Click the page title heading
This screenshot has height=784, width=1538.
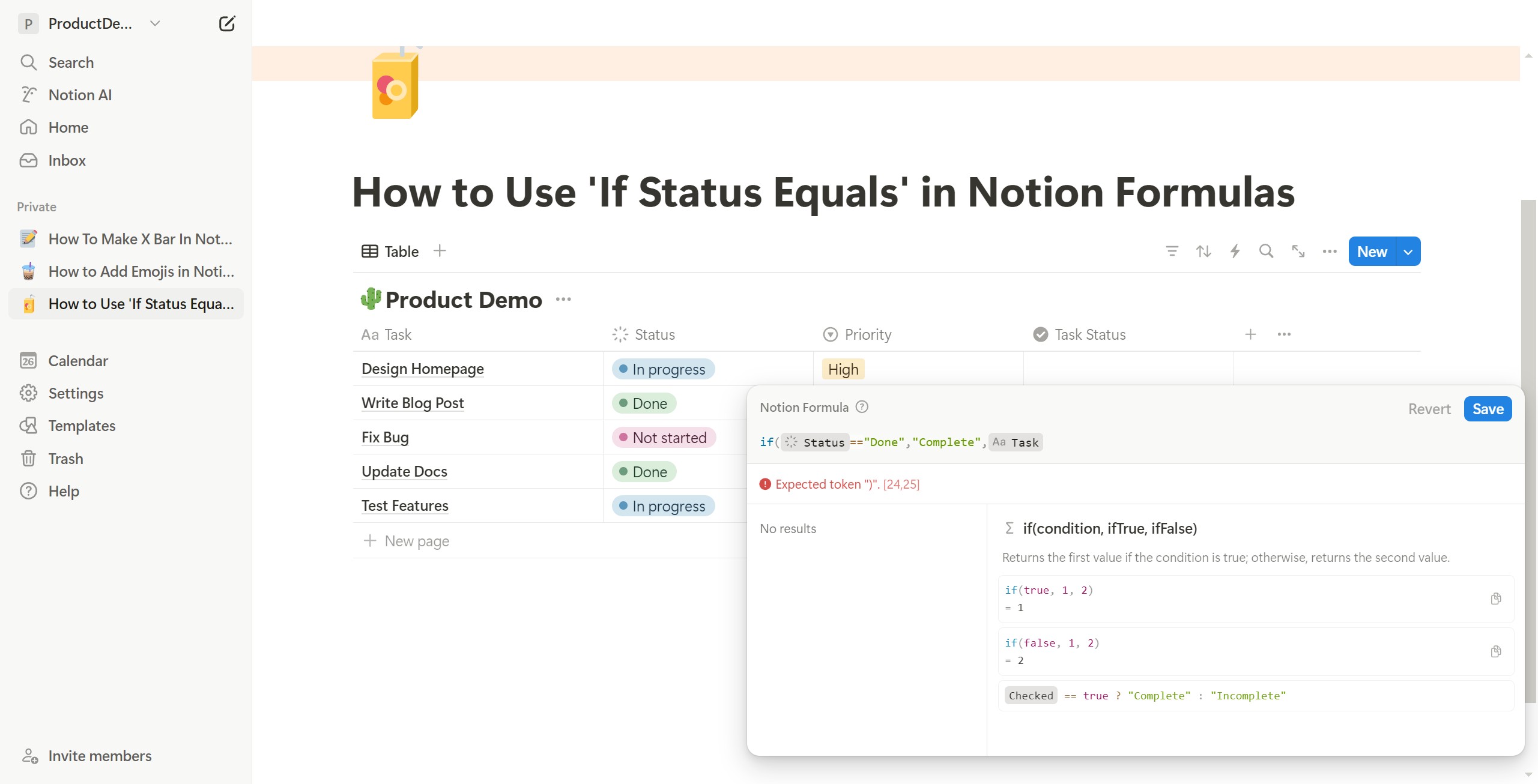[x=823, y=192]
